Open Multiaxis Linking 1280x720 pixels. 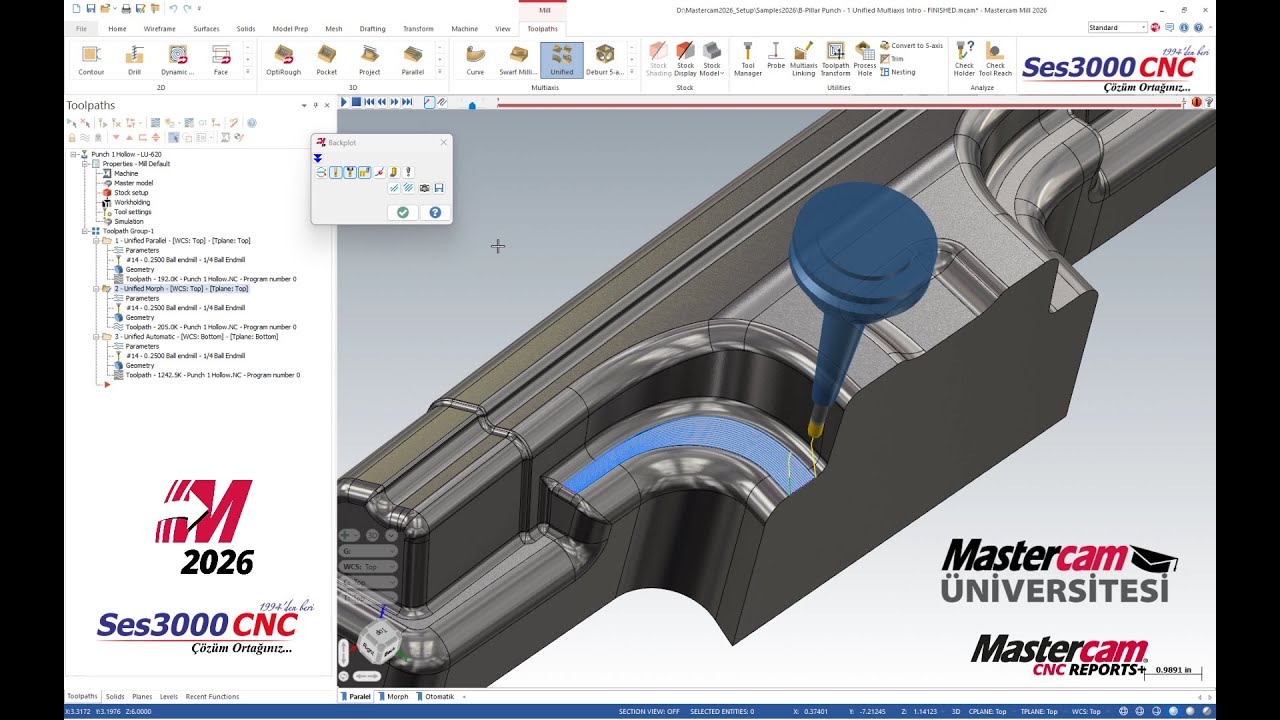pyautogui.click(x=804, y=60)
